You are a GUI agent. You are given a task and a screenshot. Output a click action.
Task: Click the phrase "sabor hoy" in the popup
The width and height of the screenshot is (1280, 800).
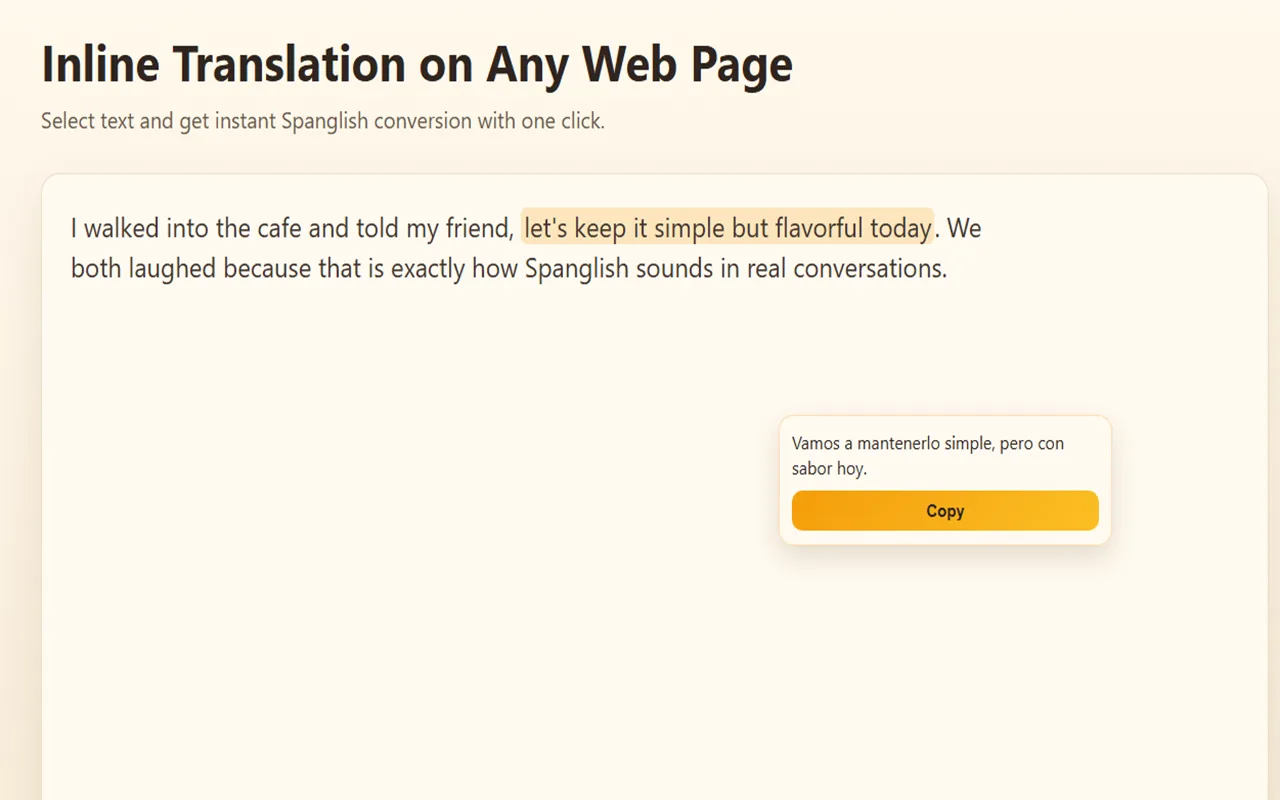tap(828, 468)
